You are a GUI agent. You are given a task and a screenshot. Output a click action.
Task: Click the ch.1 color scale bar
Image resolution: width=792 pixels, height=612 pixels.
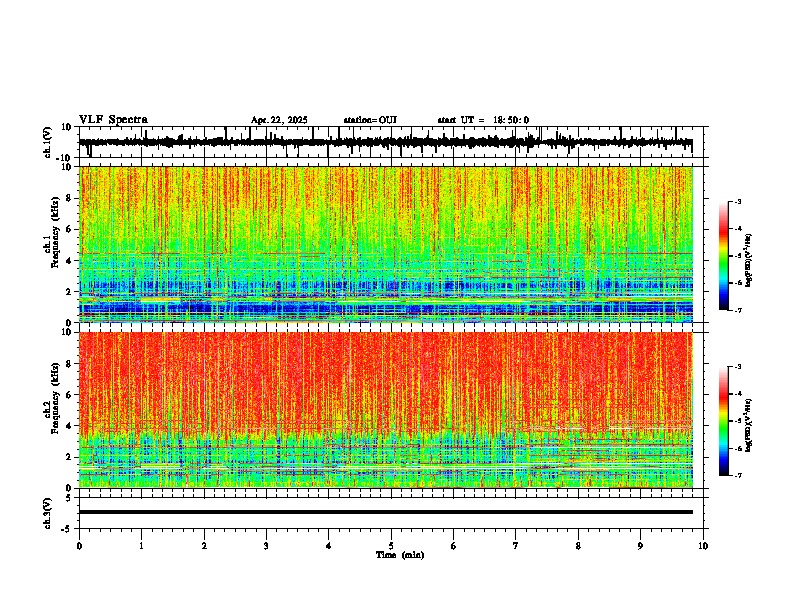[723, 256]
